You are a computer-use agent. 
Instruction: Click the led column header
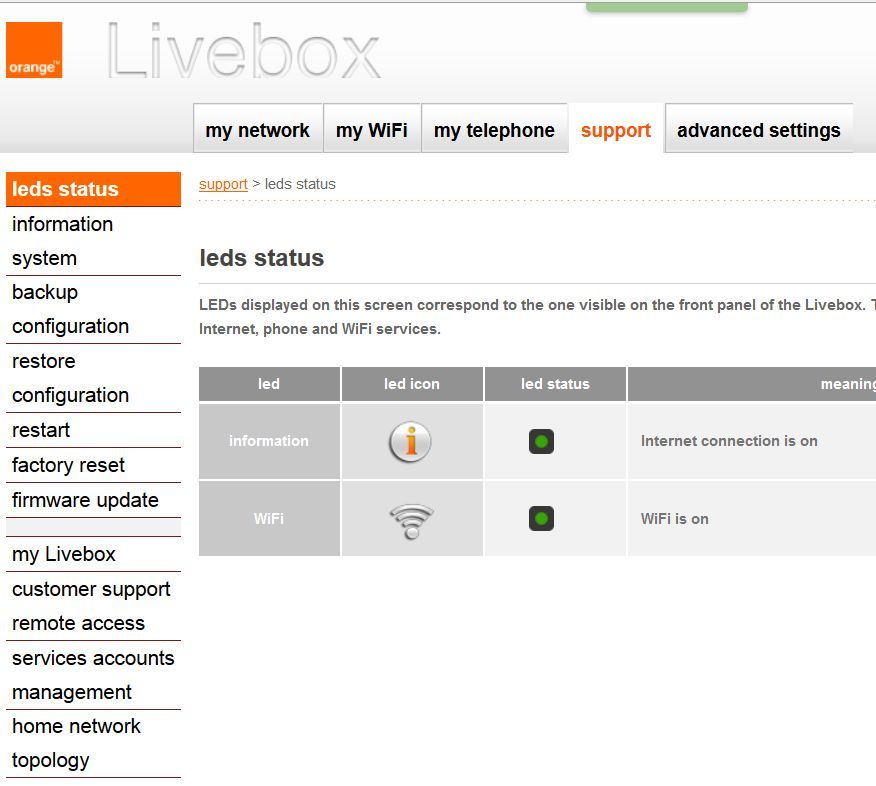269,384
